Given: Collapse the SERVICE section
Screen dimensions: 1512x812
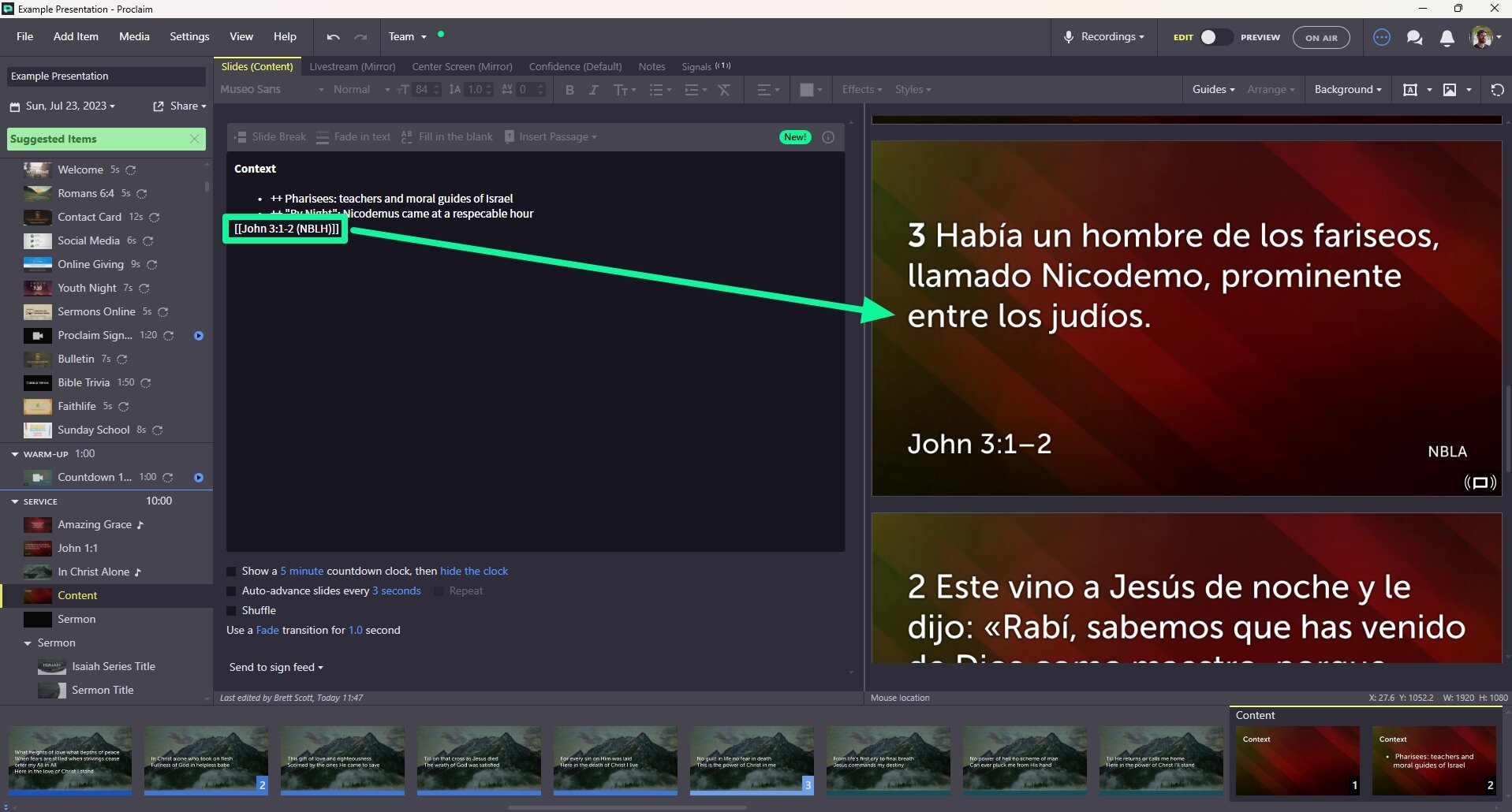Looking at the screenshot, I should (15, 501).
